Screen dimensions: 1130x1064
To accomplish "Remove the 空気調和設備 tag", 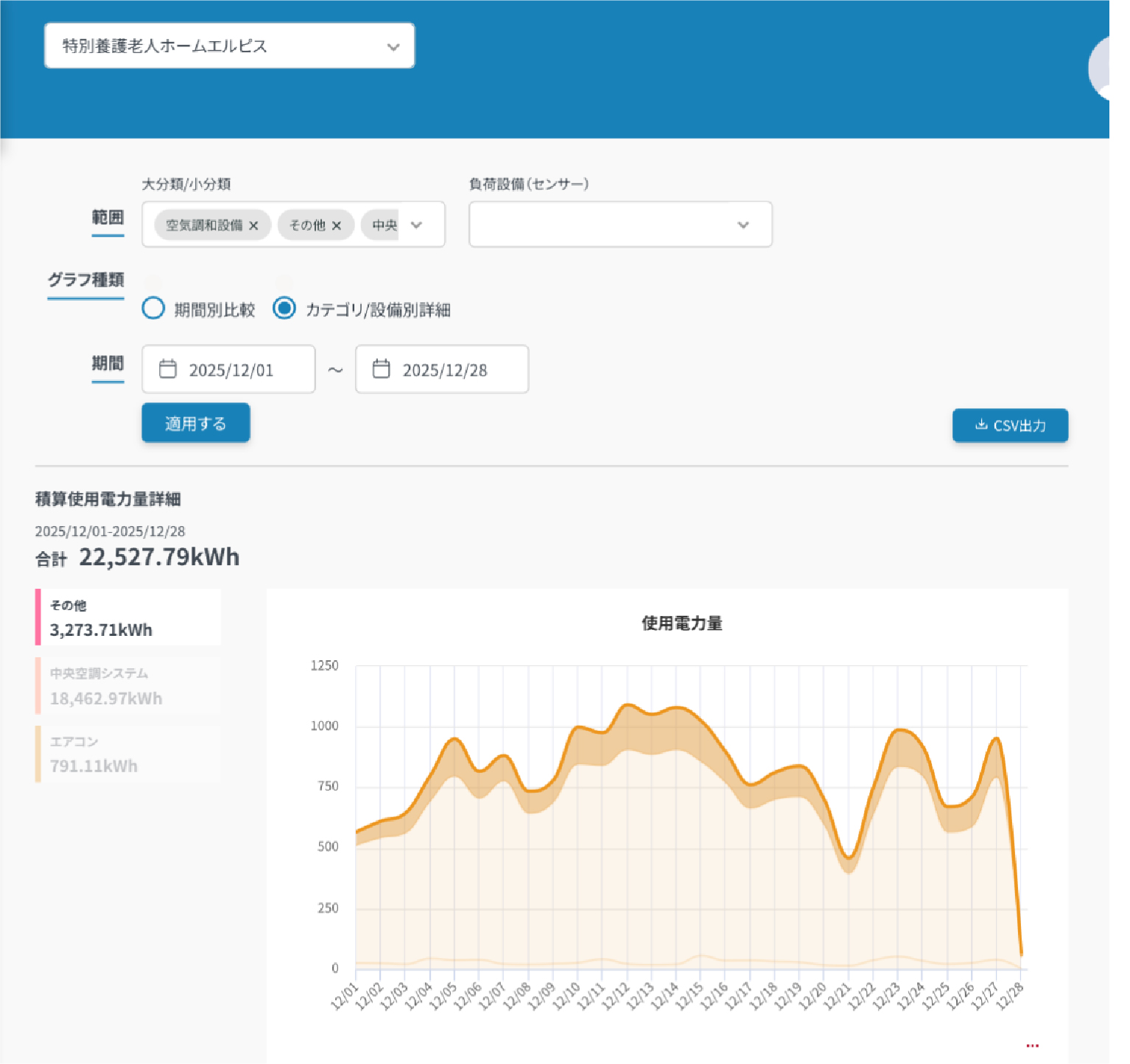I will click(253, 225).
